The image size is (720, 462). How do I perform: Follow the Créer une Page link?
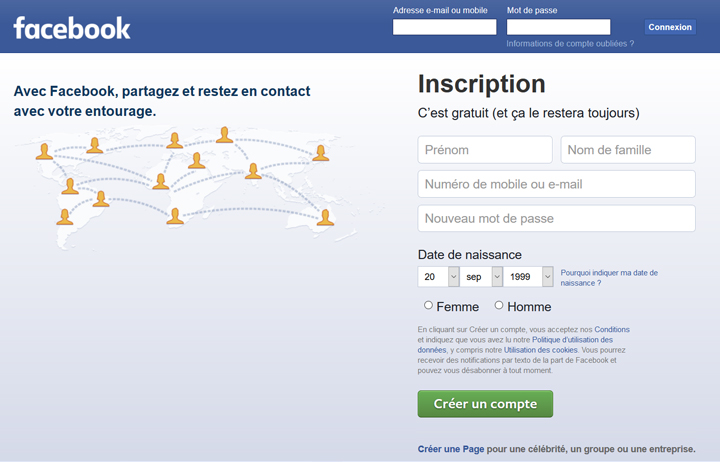(x=450, y=449)
